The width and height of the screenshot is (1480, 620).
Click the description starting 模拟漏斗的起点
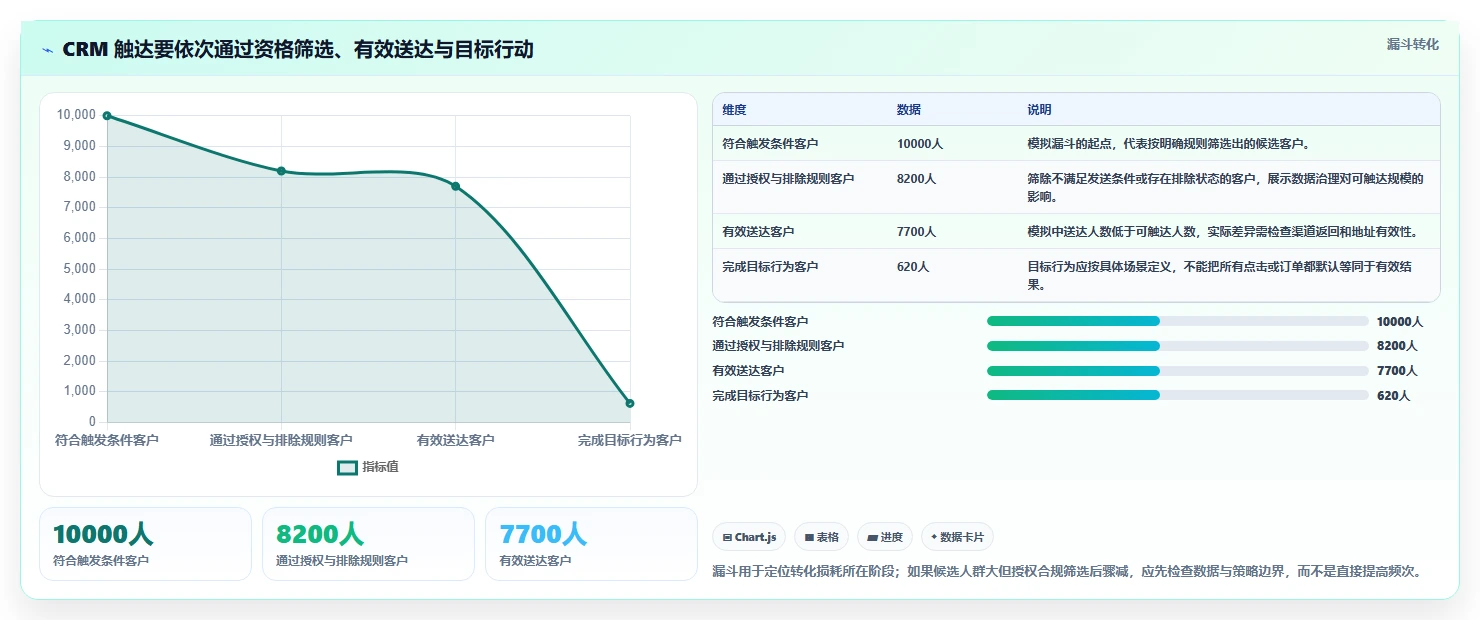click(1168, 144)
